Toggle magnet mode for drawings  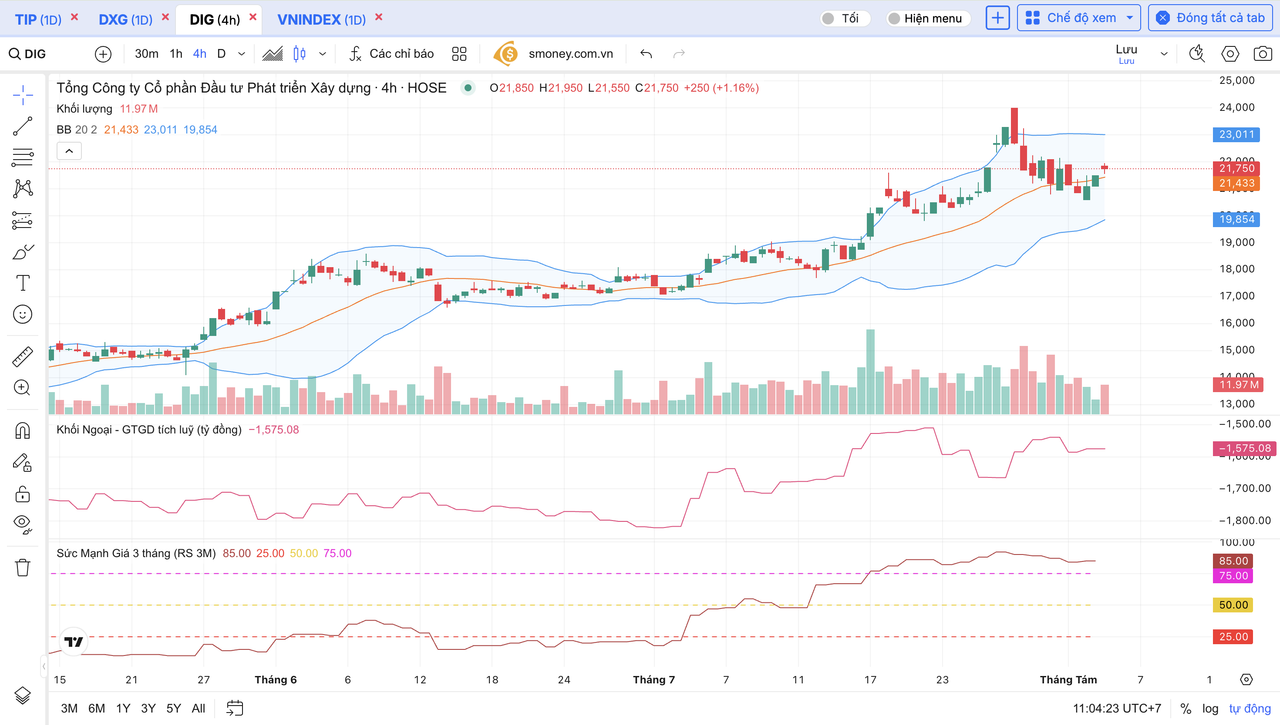(x=22, y=431)
